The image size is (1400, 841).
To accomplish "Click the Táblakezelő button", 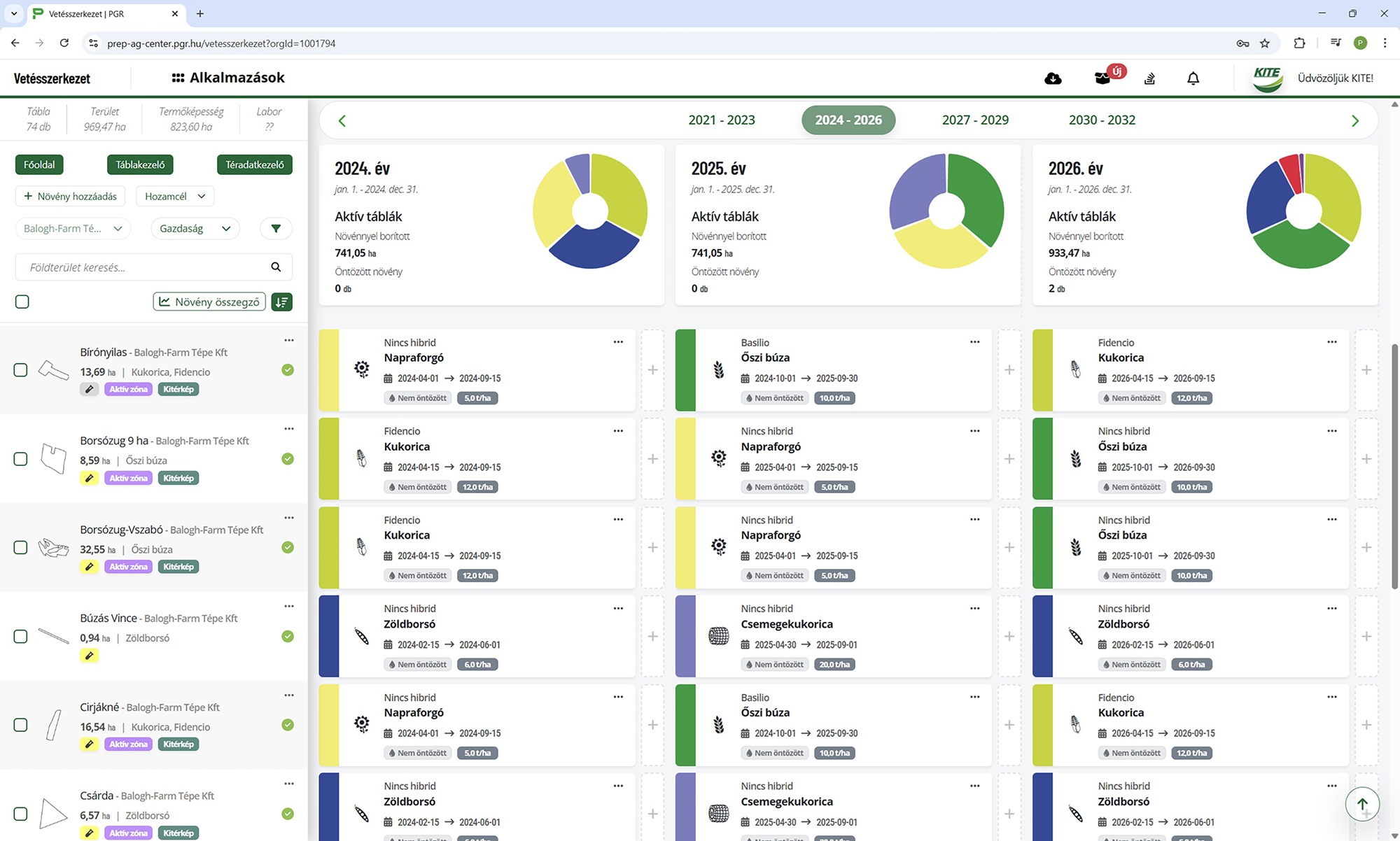I will pos(140,165).
